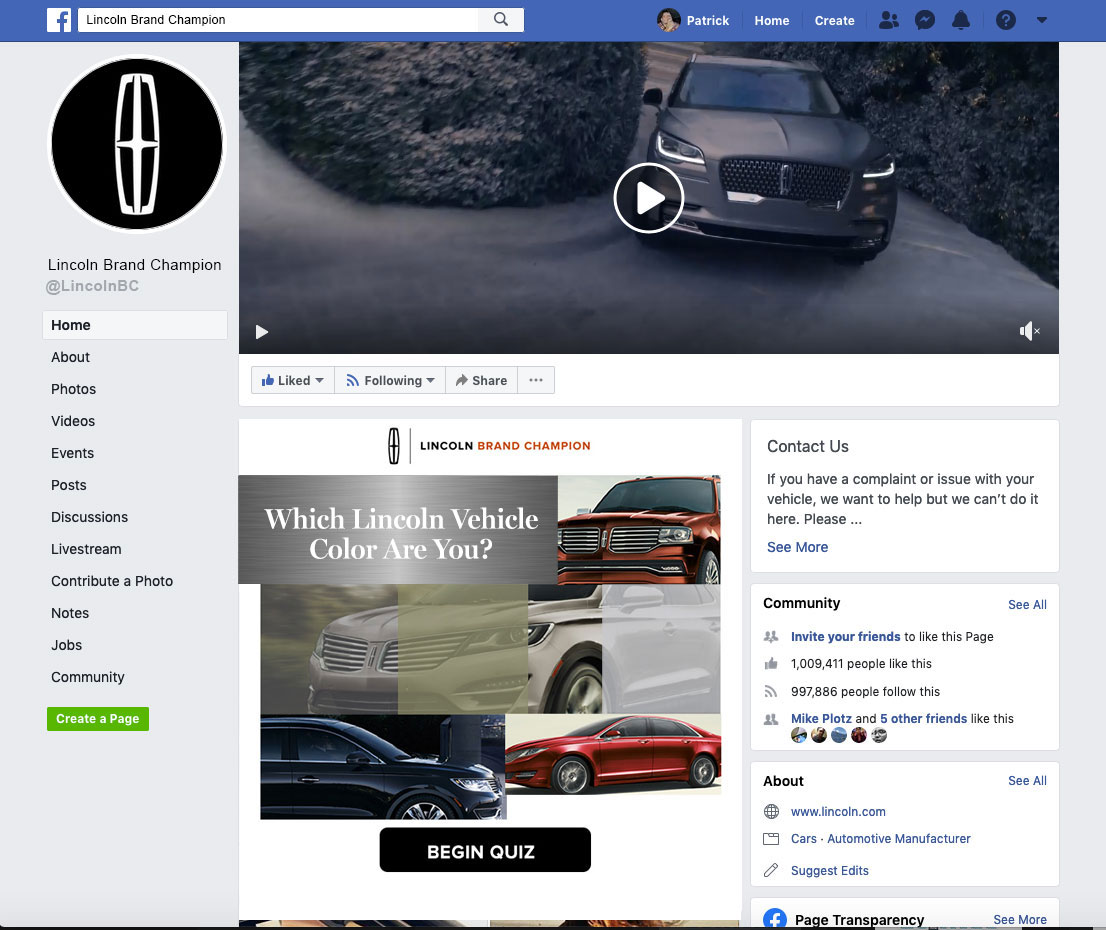Click Home in the top navigation bar
The image size is (1106, 930).
pyautogui.click(x=772, y=20)
